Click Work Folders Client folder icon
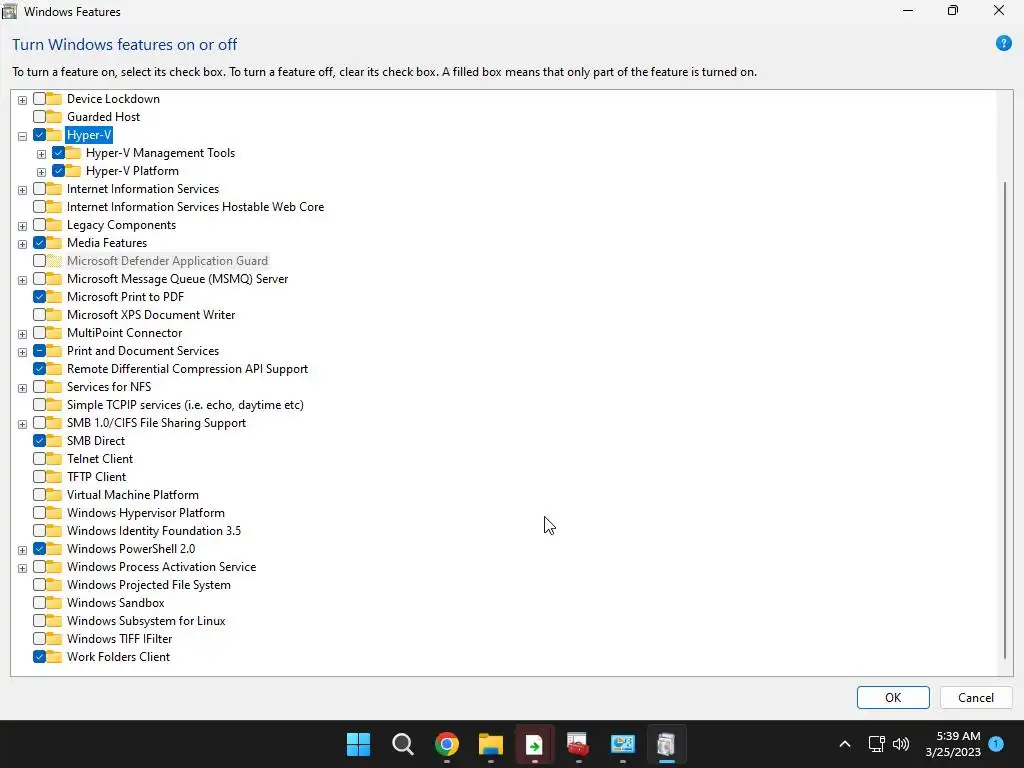This screenshot has height=768, width=1024. pos(54,656)
